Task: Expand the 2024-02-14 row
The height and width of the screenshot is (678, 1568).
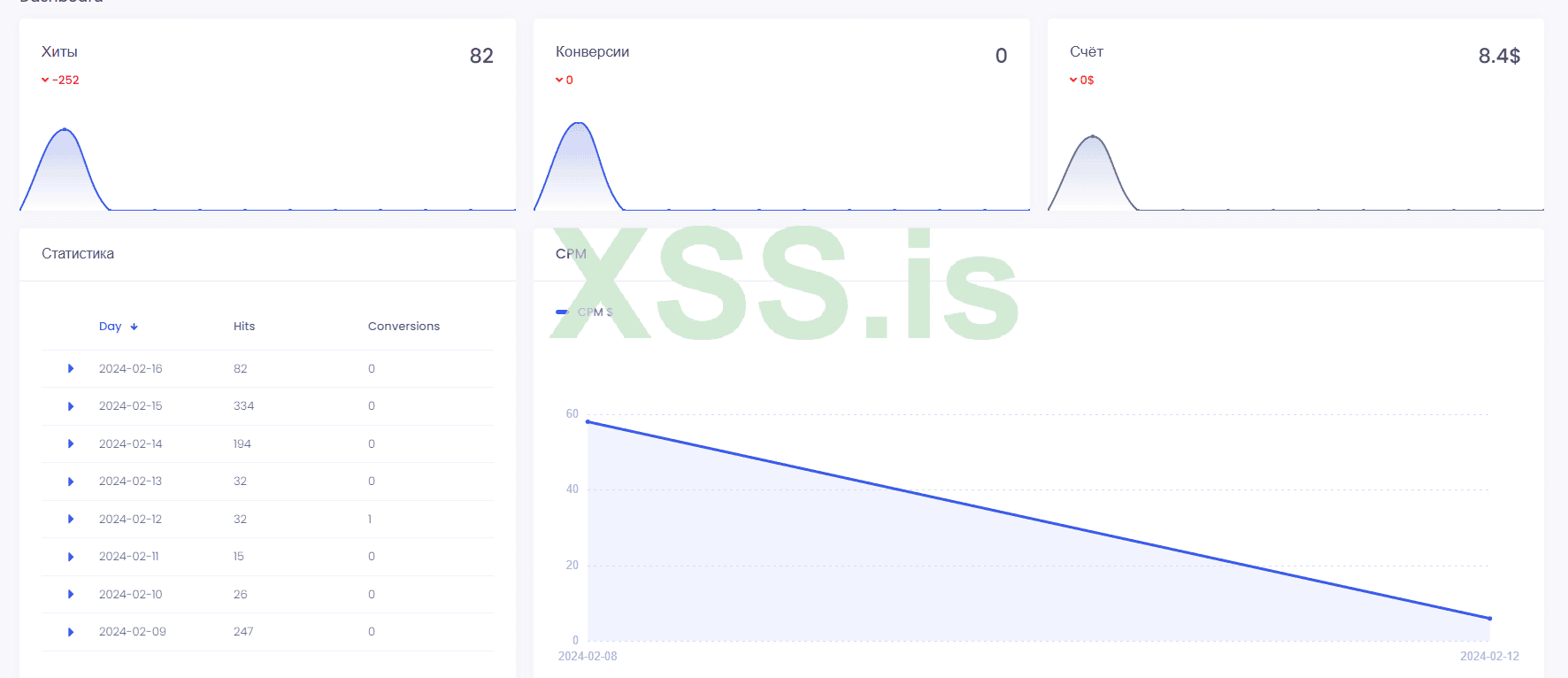Action: pos(71,443)
